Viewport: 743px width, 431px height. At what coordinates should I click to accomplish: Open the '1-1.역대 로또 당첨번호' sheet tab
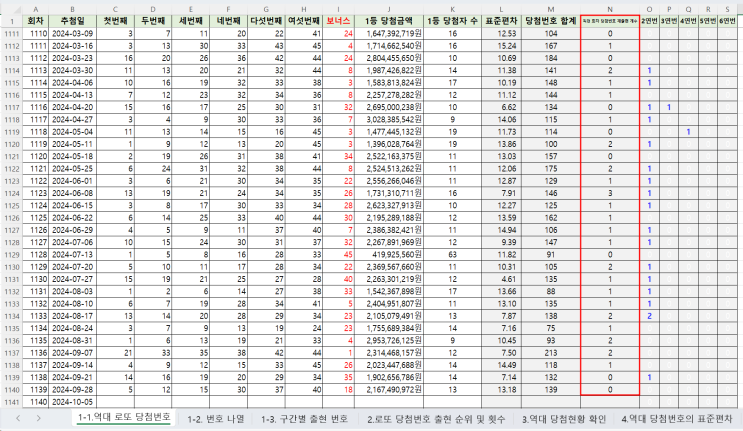click(124, 417)
